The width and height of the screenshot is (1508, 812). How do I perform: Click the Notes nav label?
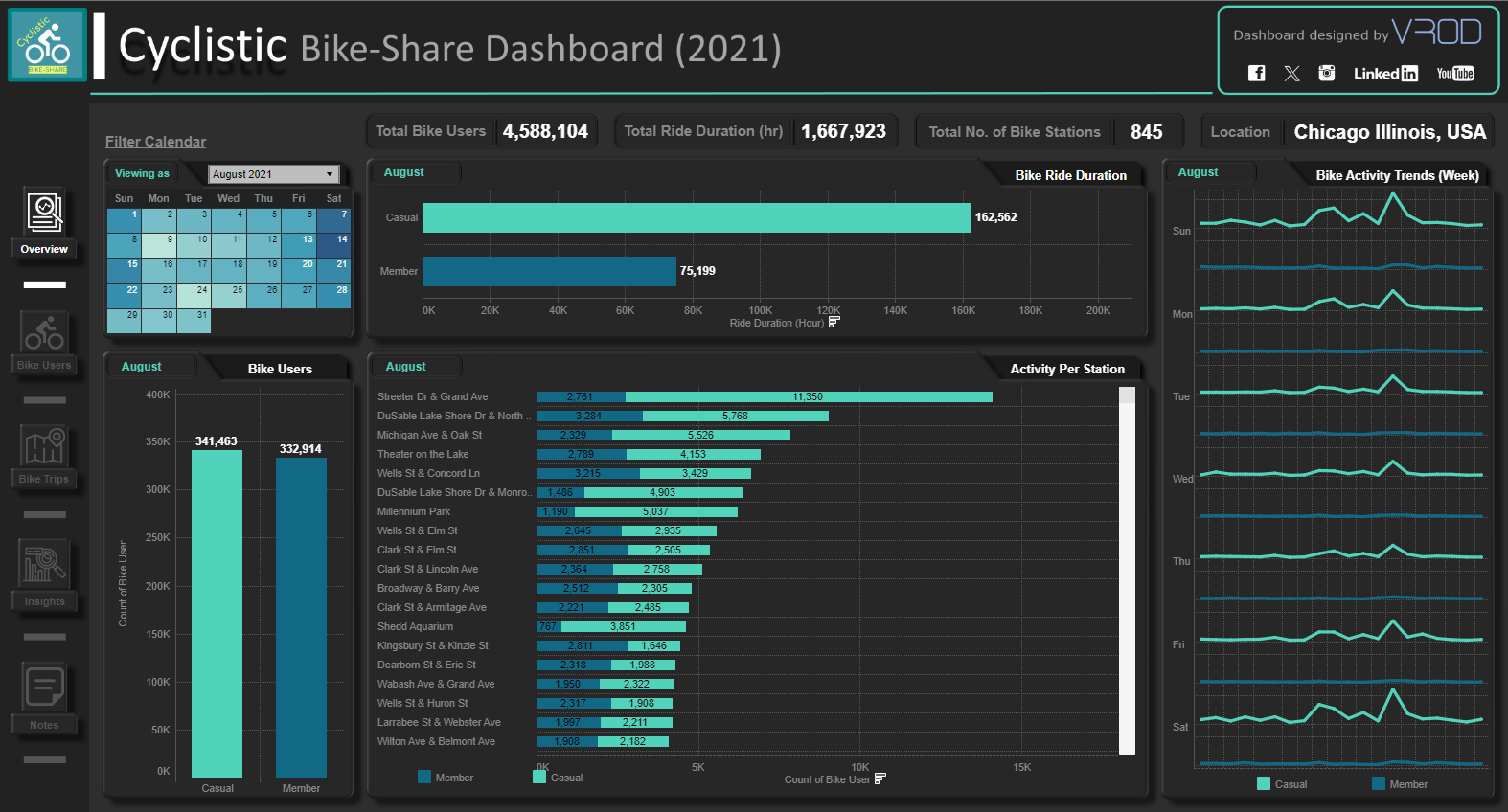pos(44,725)
